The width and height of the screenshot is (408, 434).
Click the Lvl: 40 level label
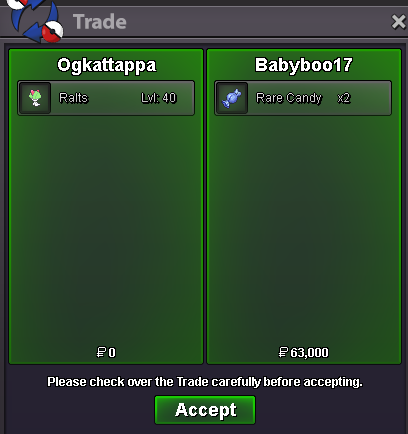pos(159,98)
